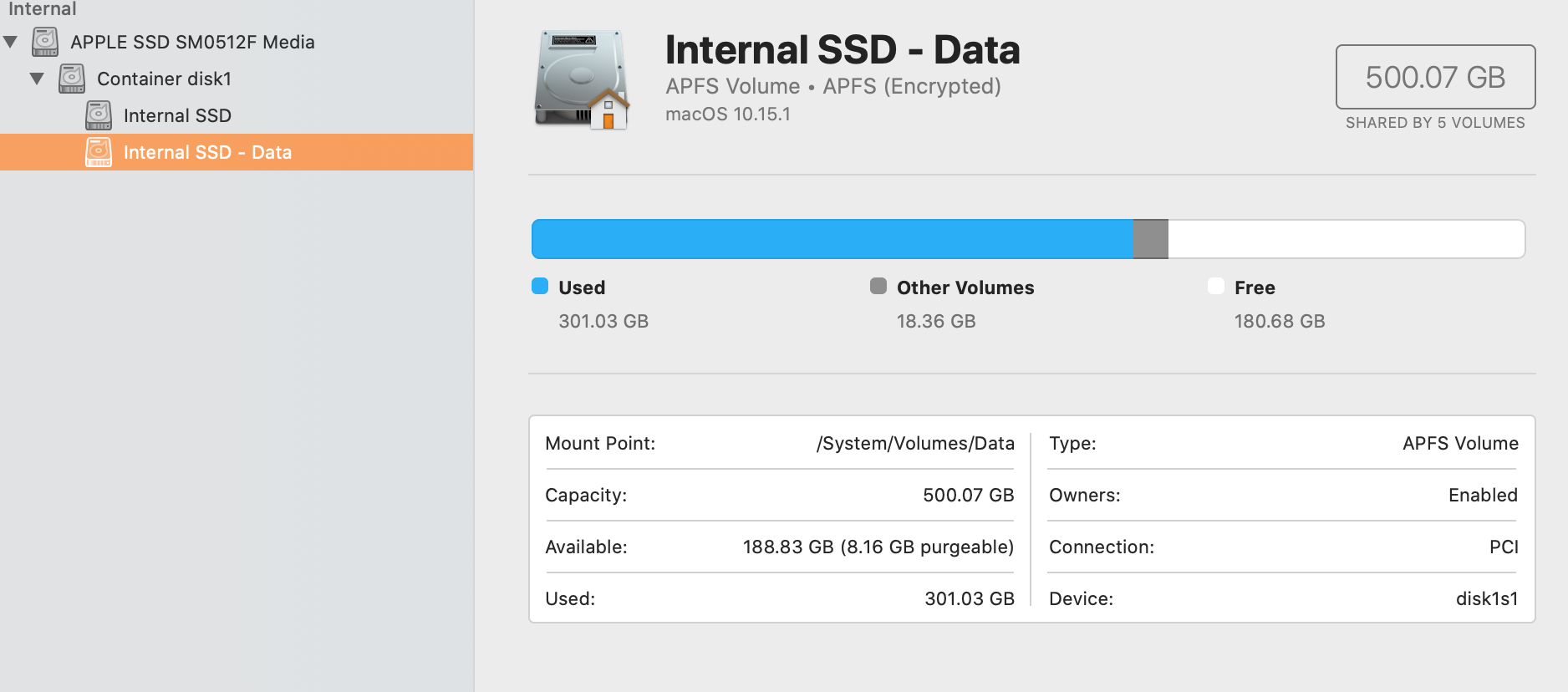Select Internal SSD - Data volume entry

point(207,152)
